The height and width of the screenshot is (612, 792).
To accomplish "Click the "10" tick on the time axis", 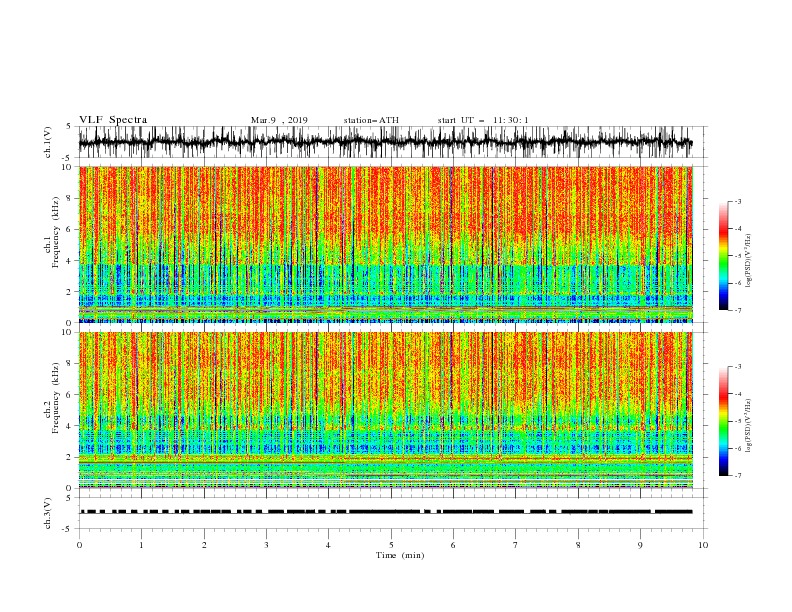I will 703,545.
